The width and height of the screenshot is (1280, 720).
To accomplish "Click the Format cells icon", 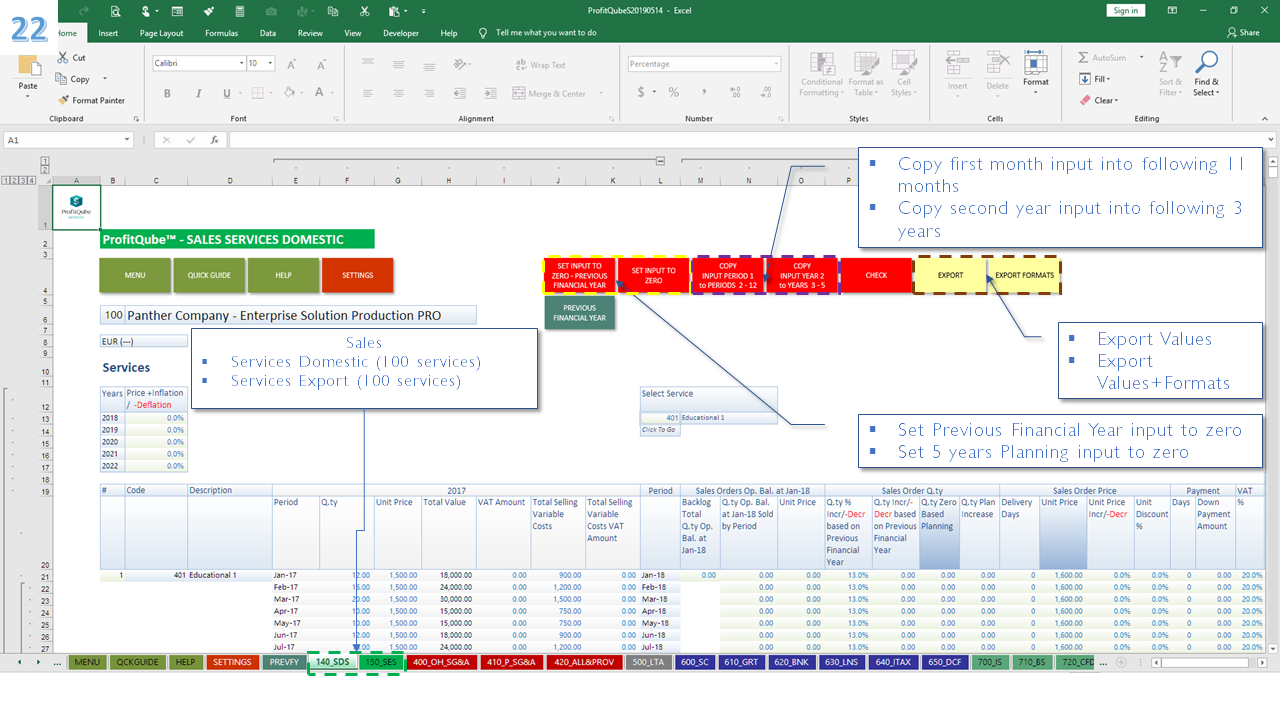I will tap(1036, 65).
